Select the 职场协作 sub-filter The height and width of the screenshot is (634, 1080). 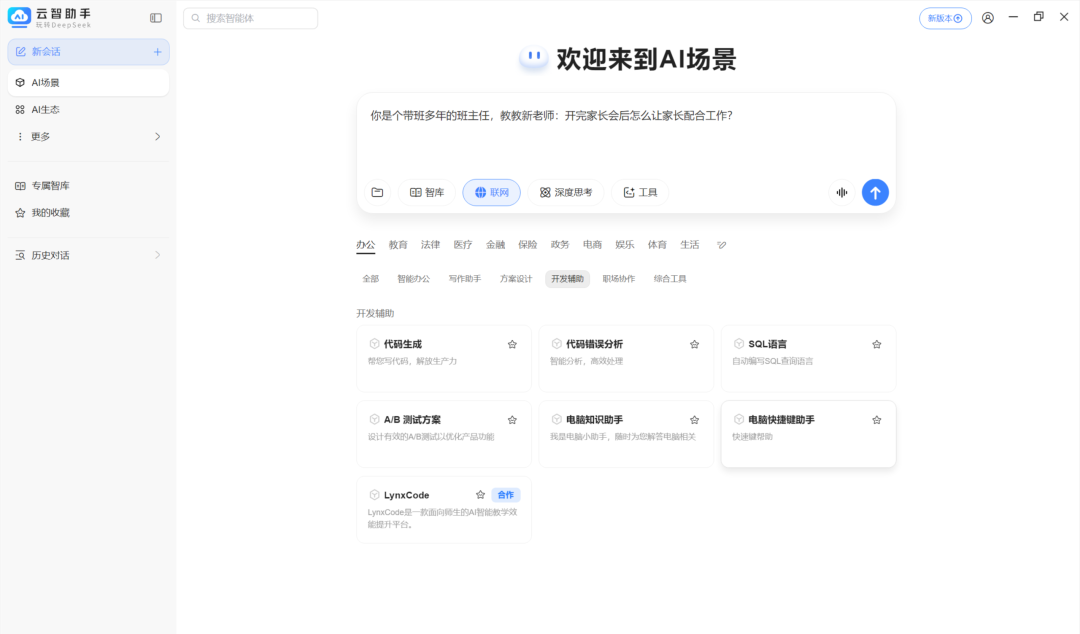619,279
